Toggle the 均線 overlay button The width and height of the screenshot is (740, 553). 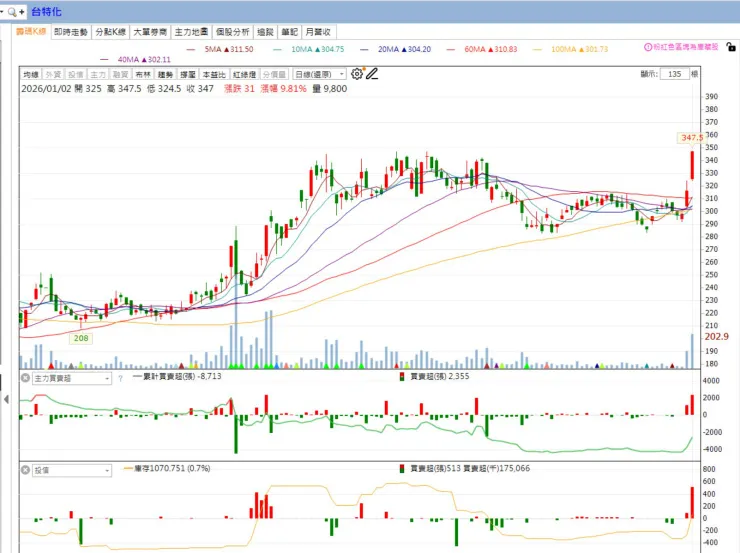point(31,75)
